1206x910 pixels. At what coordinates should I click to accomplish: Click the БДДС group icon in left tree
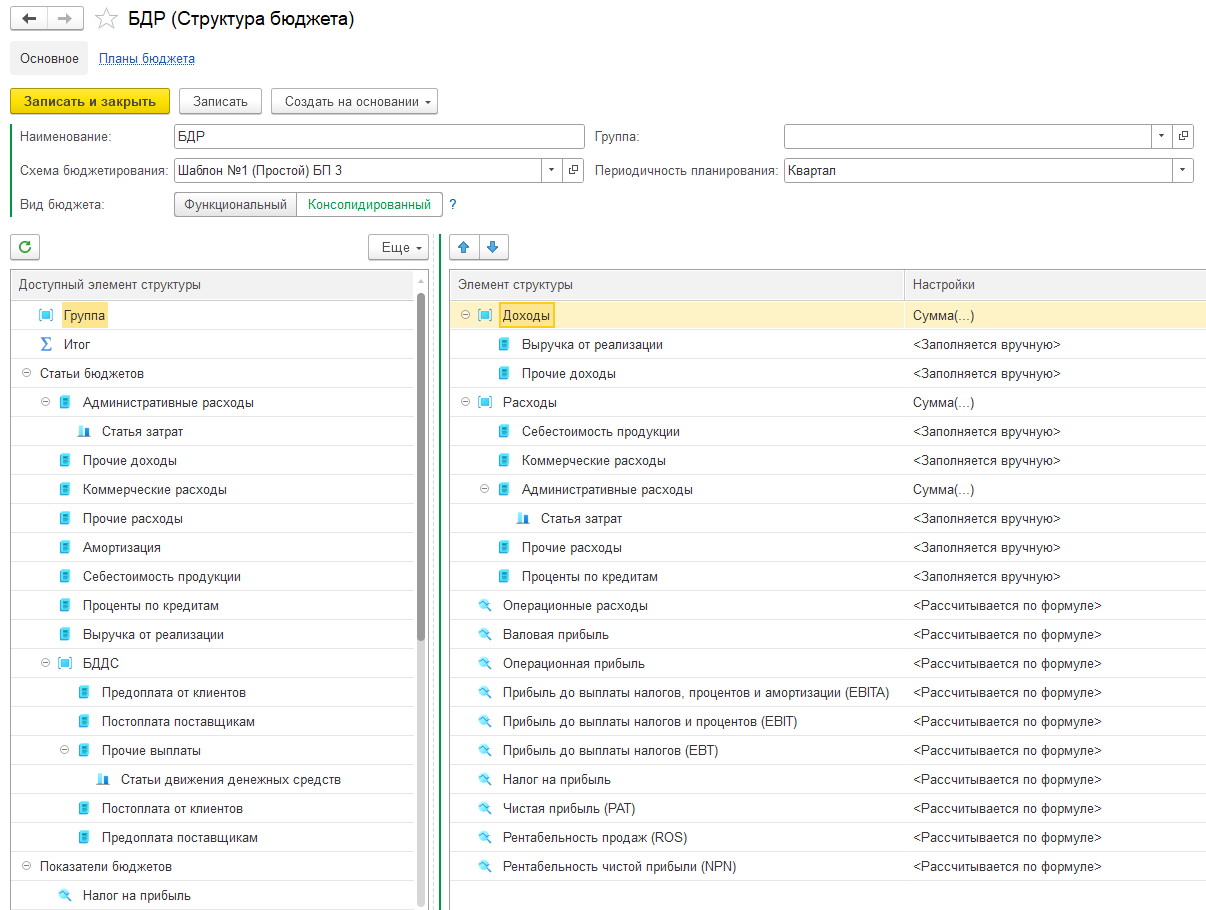[x=65, y=663]
